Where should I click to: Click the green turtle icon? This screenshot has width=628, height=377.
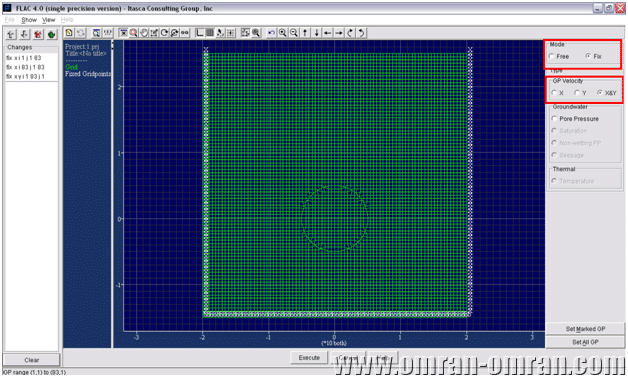click(x=52, y=34)
